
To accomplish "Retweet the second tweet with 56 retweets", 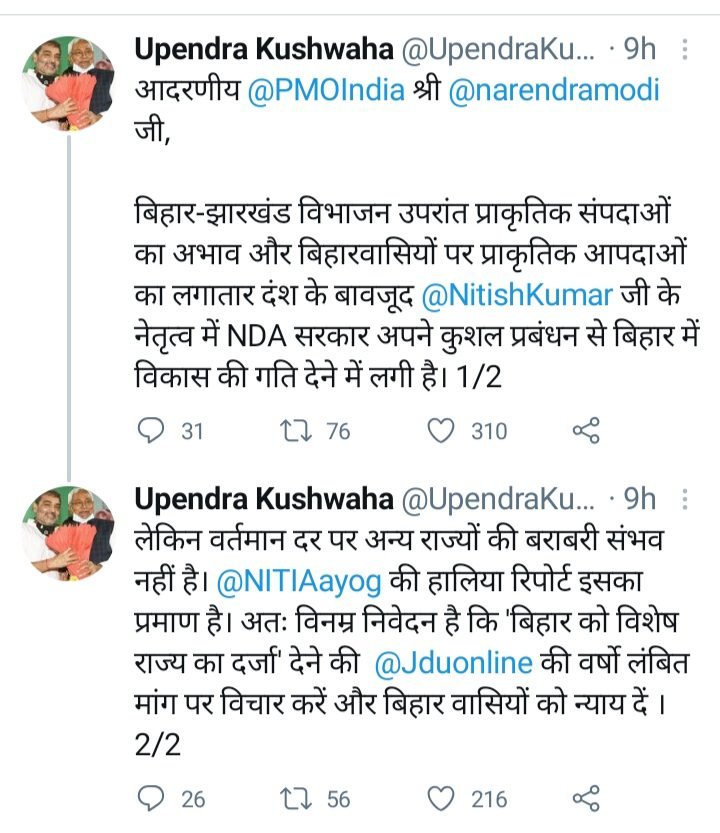I will [297, 798].
